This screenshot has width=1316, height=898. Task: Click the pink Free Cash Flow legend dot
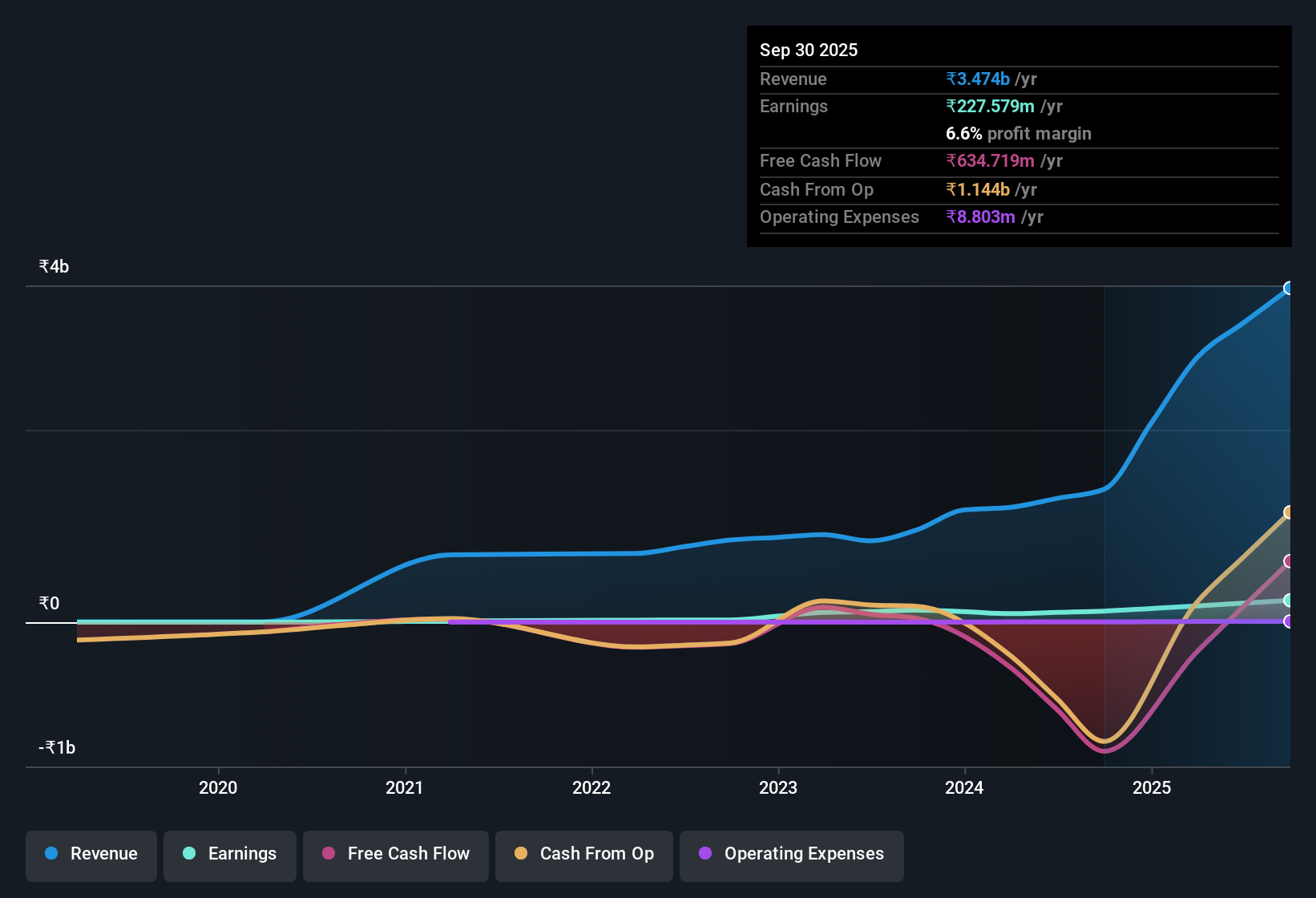point(328,854)
